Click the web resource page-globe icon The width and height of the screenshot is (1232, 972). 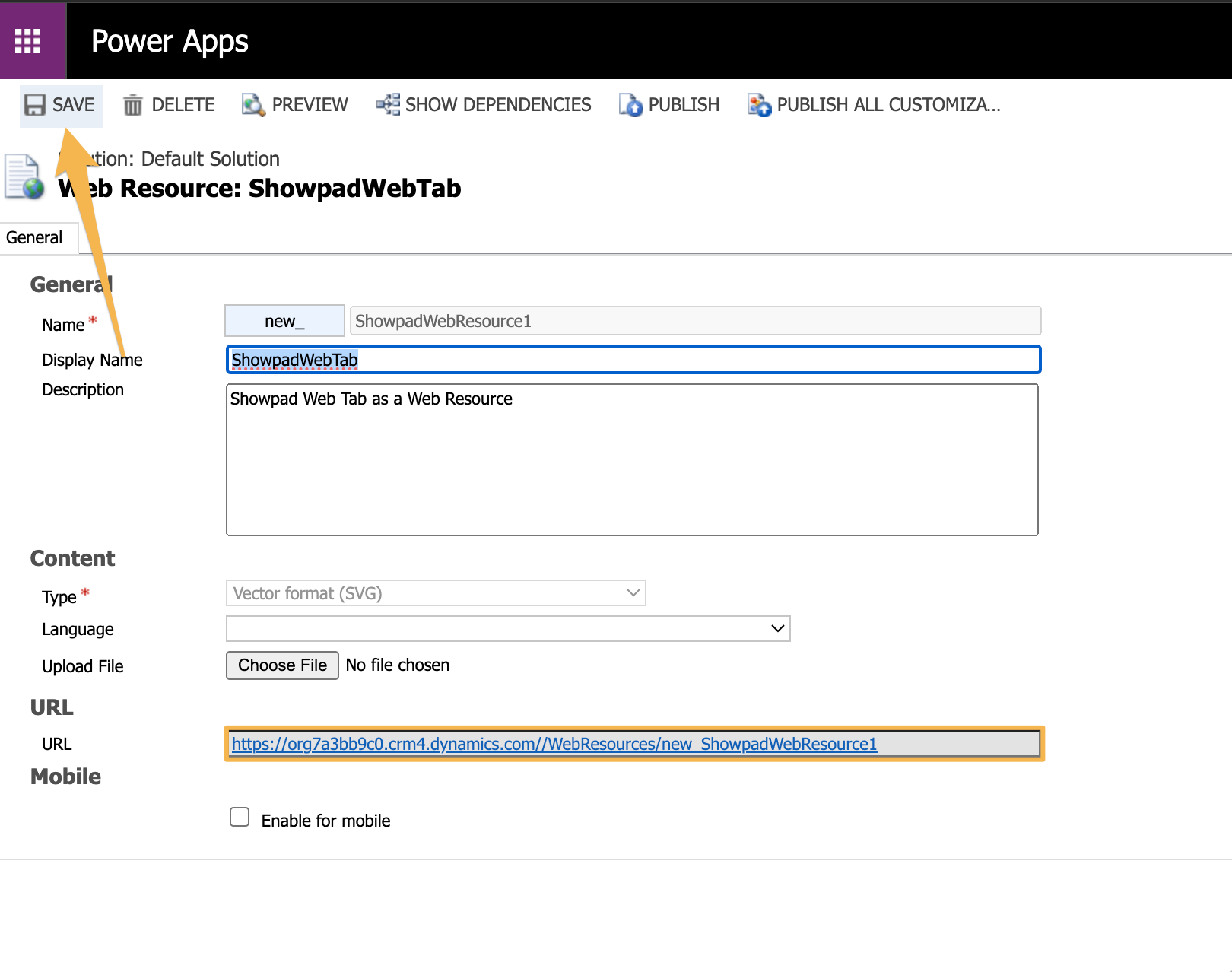(x=24, y=176)
